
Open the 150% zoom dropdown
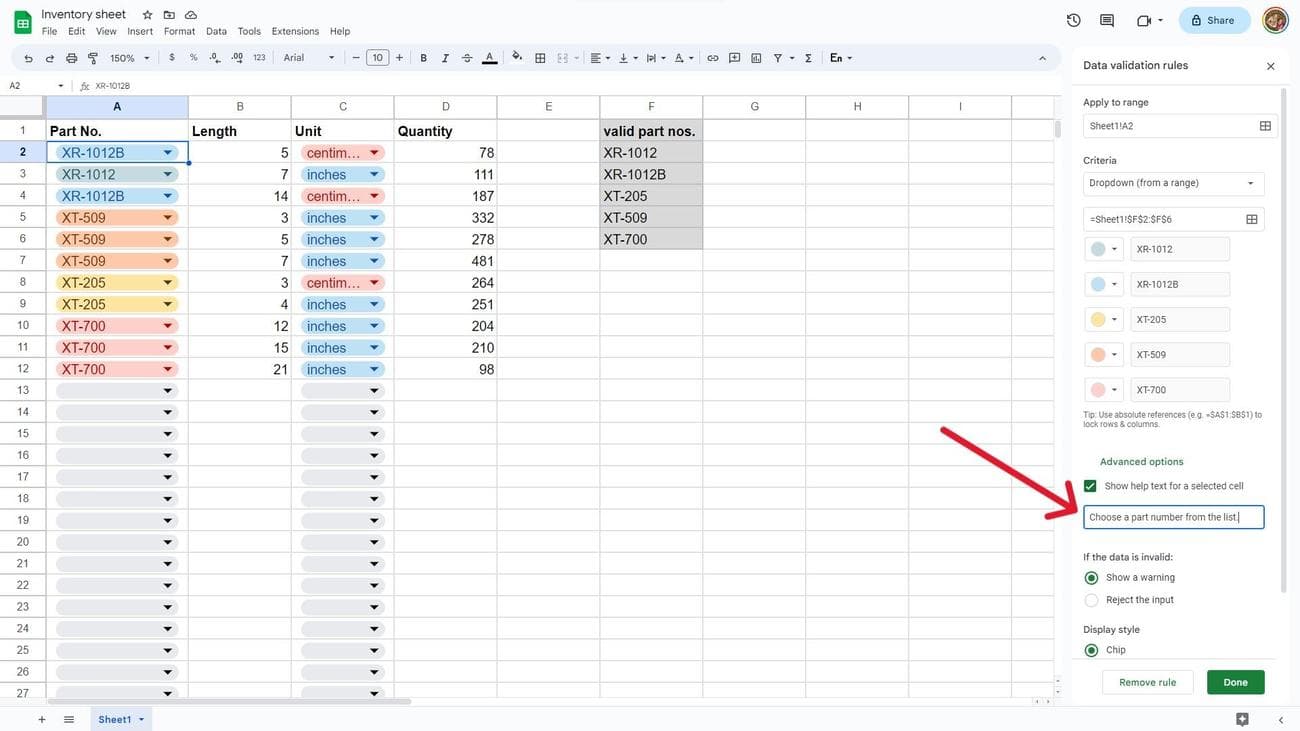pos(129,58)
